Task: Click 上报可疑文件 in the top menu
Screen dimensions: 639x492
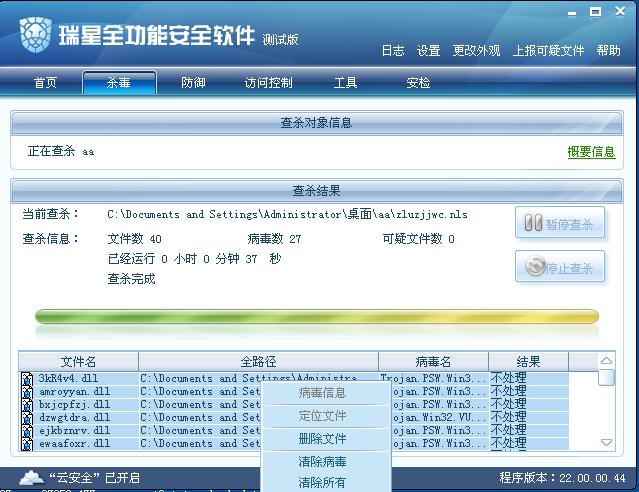Action: [x=548, y=51]
